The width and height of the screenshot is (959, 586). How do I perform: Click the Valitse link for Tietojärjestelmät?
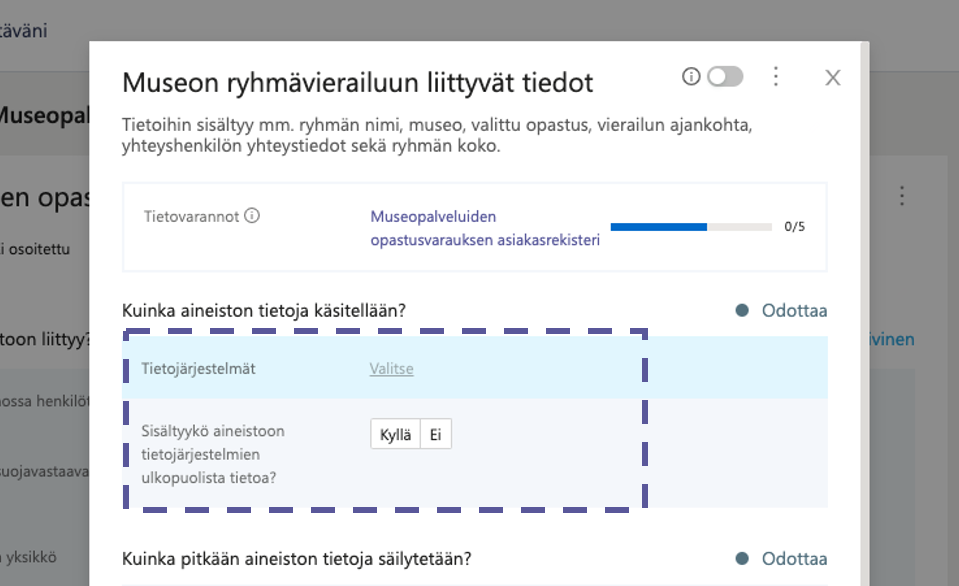pos(391,369)
